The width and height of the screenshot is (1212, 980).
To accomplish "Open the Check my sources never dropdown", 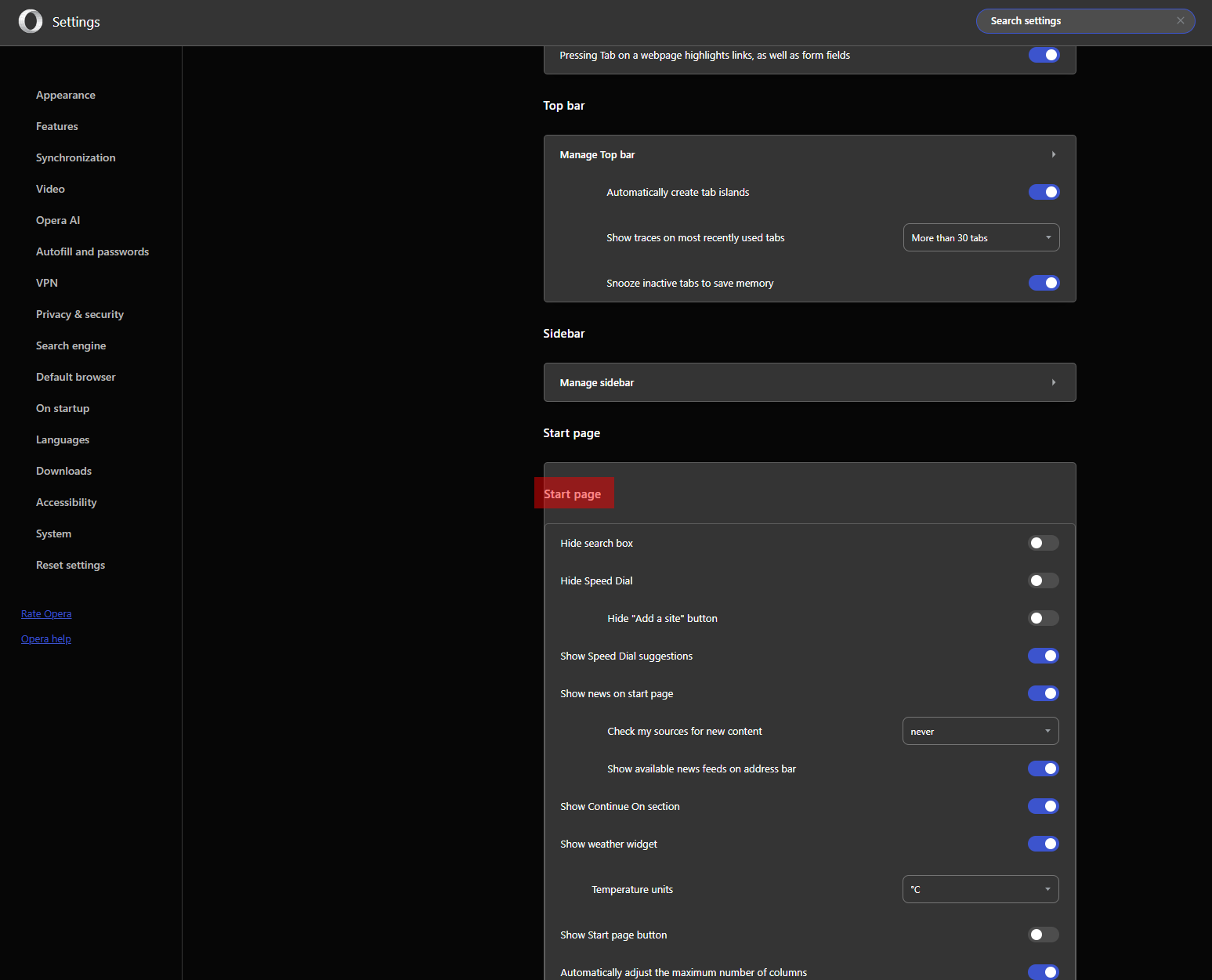I will (x=980, y=732).
